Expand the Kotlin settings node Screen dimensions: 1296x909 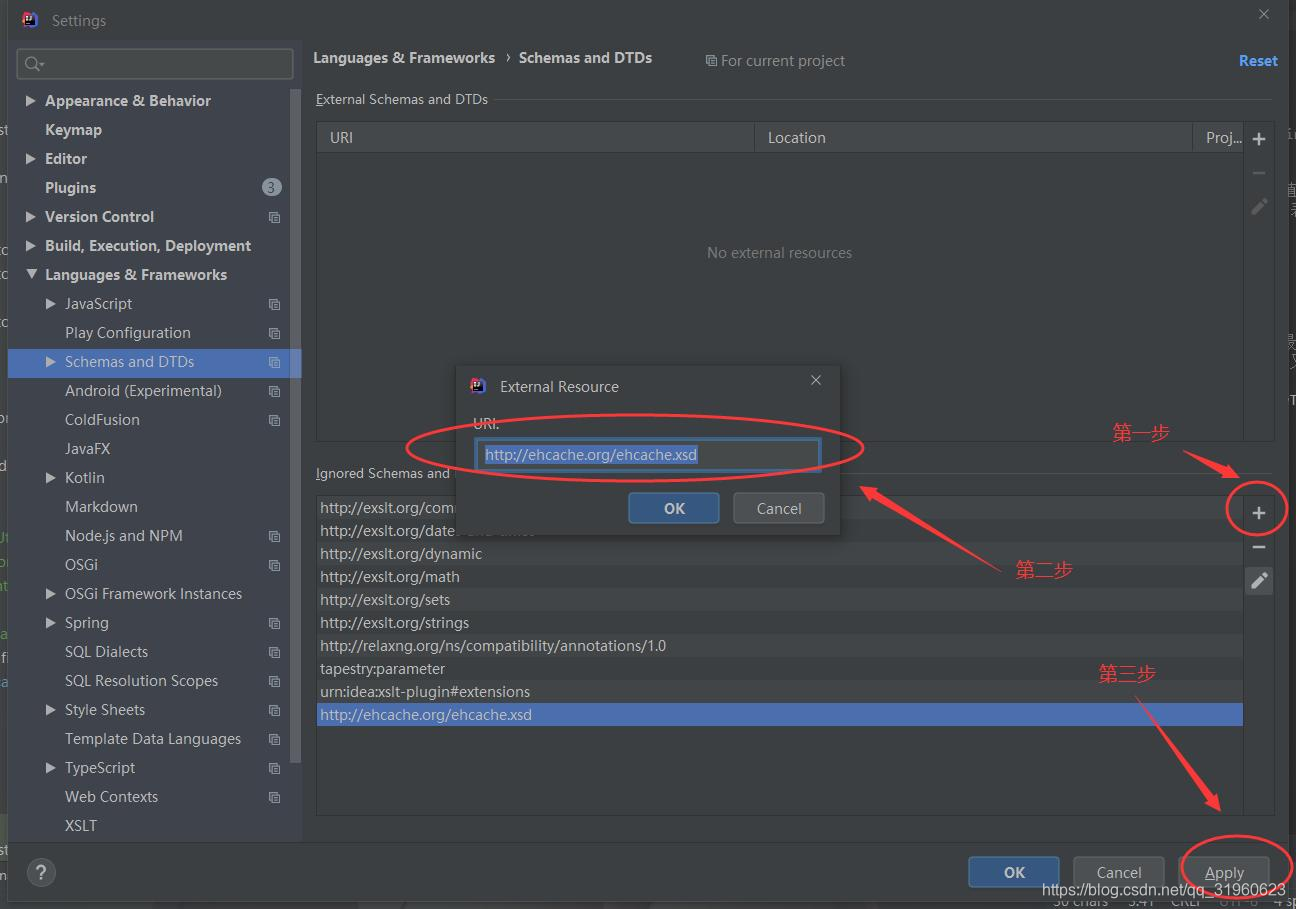point(51,478)
